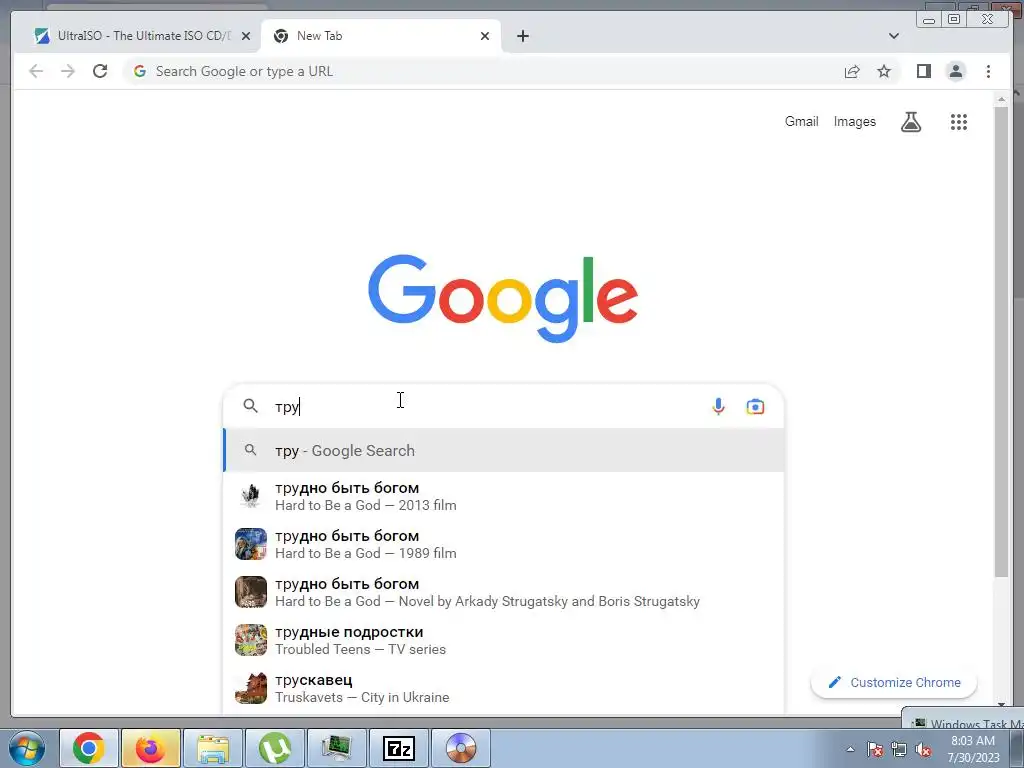Go back with the browser back arrow

pyautogui.click(x=36, y=71)
